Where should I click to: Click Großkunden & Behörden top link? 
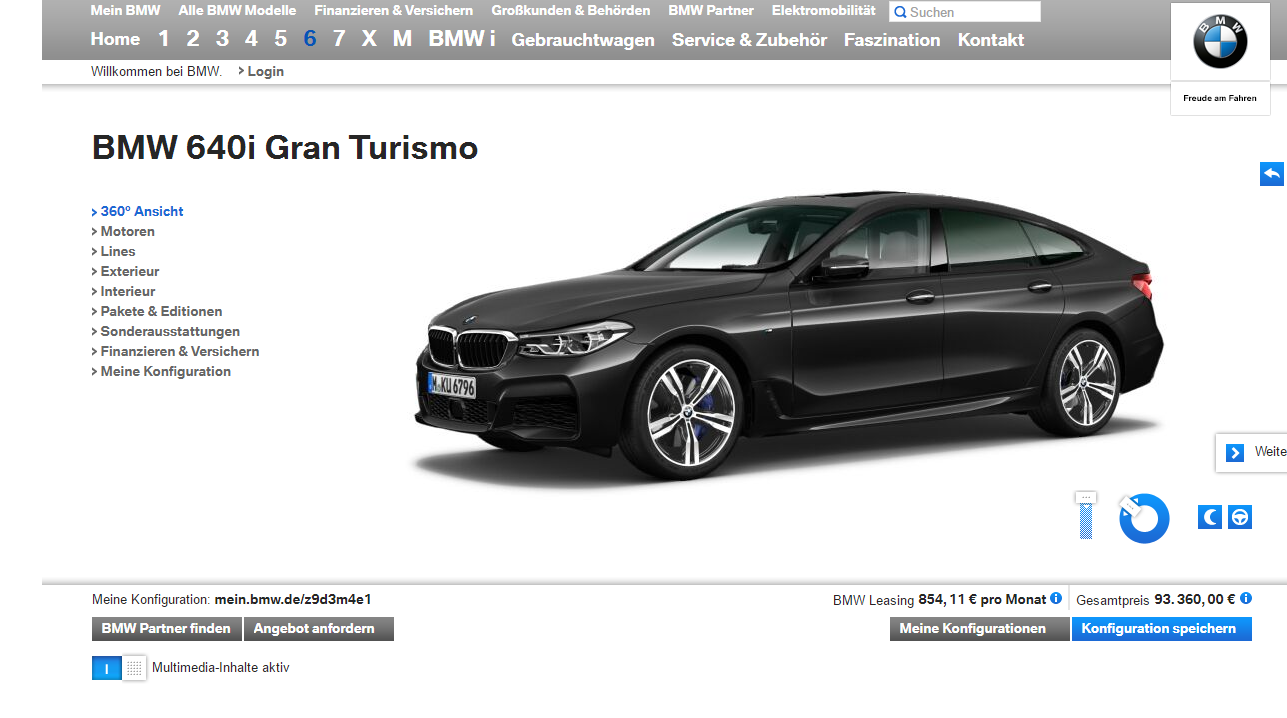click(571, 11)
